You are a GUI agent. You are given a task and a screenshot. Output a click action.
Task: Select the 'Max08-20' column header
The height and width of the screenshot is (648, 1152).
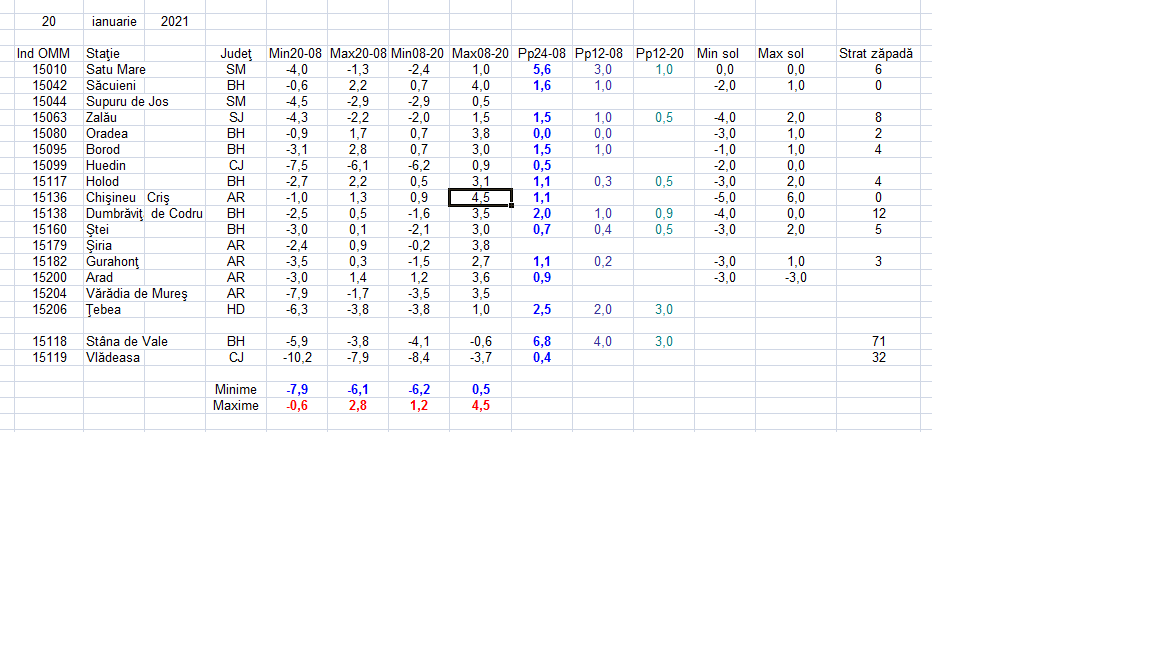pyautogui.click(x=480, y=54)
